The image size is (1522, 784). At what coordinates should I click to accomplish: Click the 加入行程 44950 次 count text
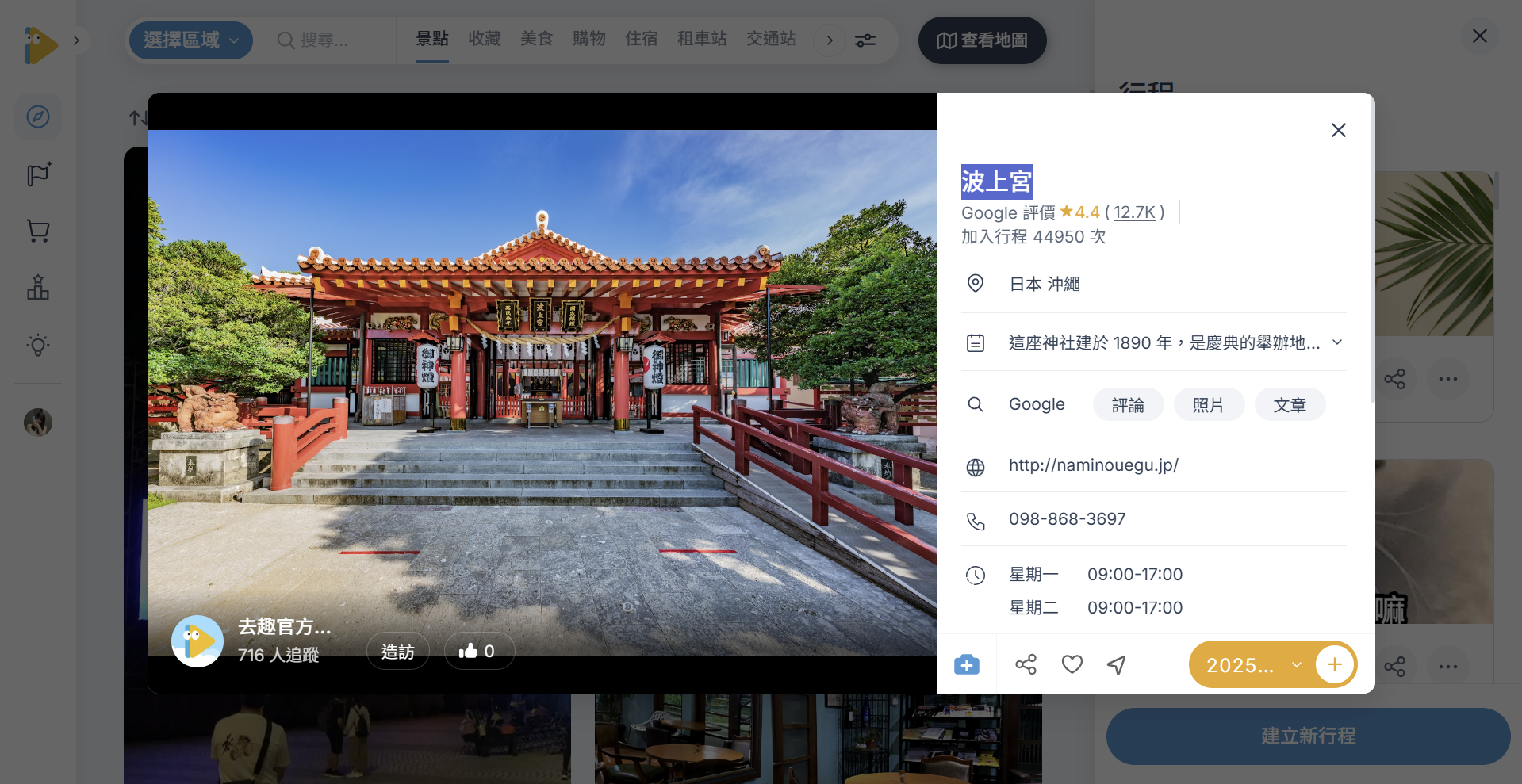(1033, 237)
